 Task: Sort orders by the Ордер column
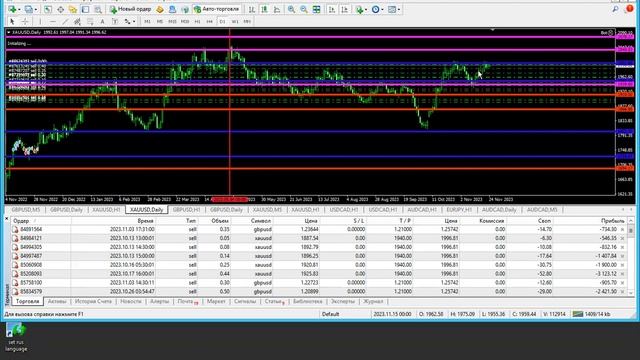21,221
